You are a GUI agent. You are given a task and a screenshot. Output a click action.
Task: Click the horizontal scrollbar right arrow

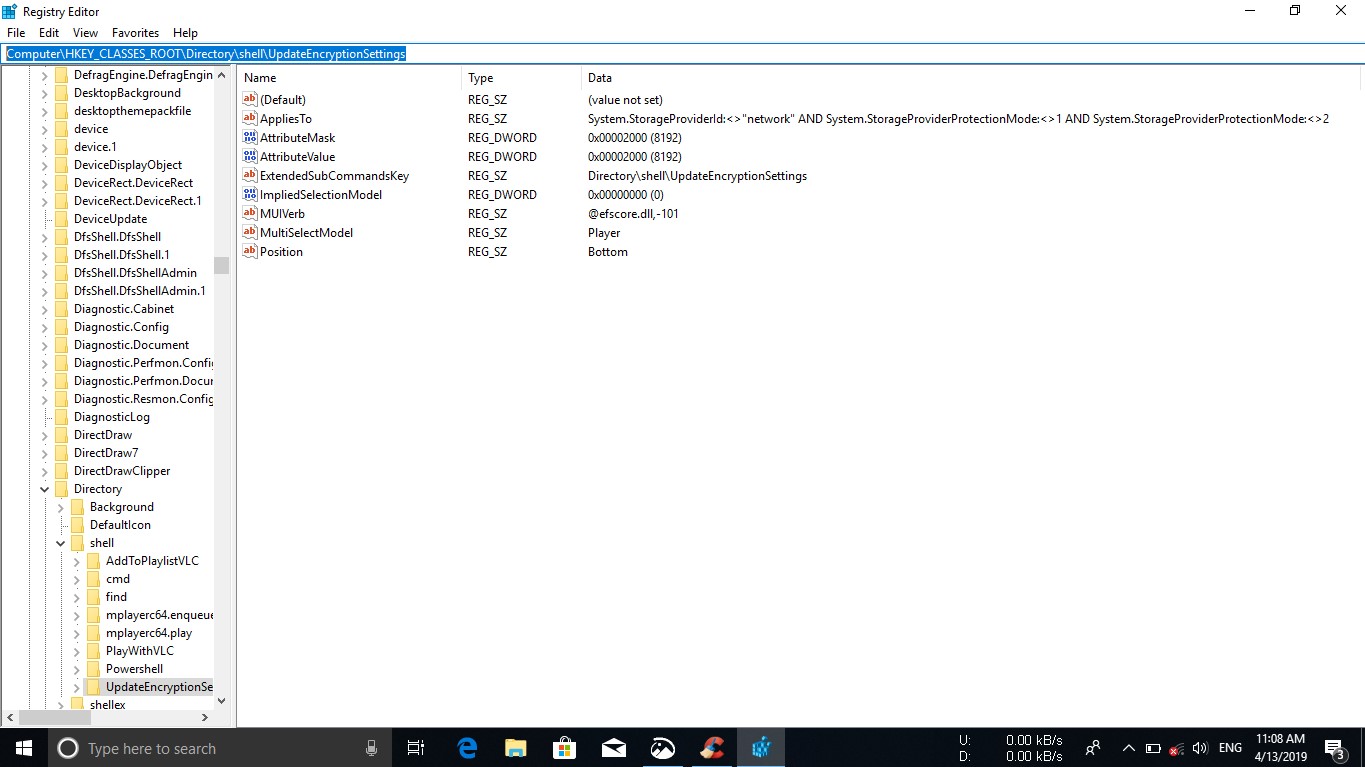(x=204, y=717)
